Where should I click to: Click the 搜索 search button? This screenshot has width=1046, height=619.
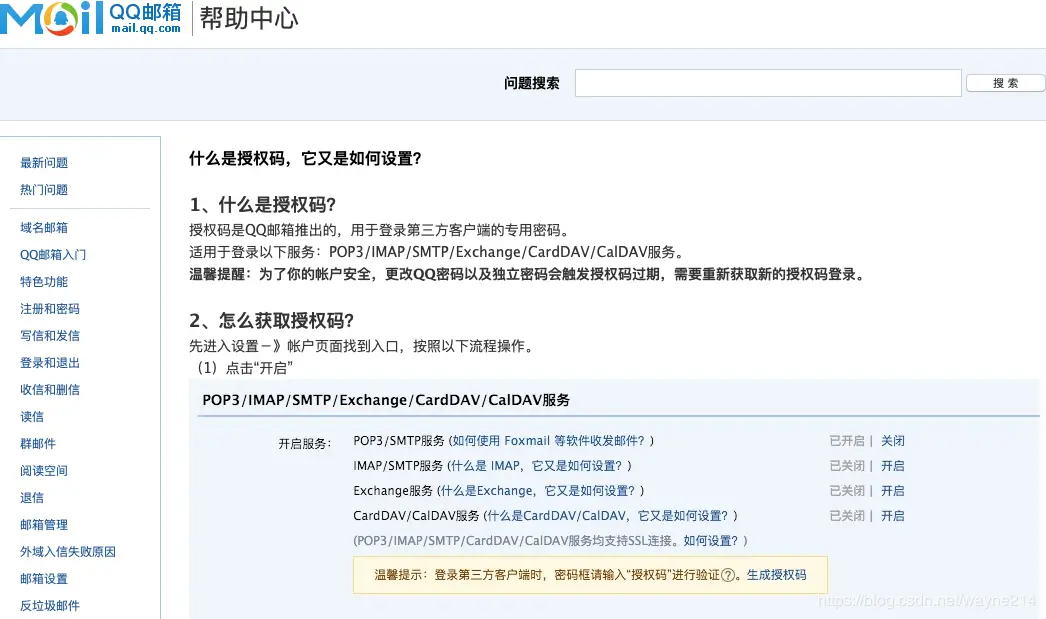coord(1005,83)
